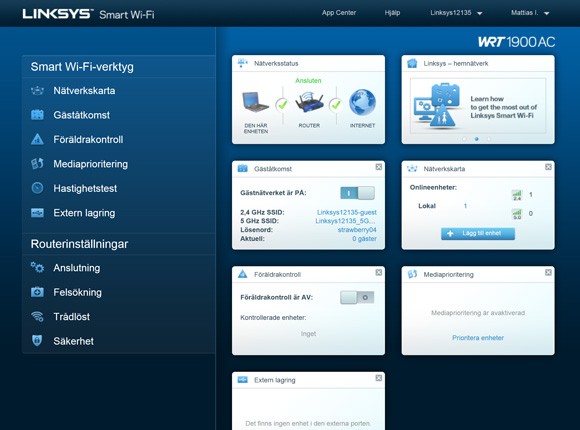Click the Mediaprioritering sidebar icon
Screen dimensions: 580x430
pyautogui.click(x=37, y=164)
